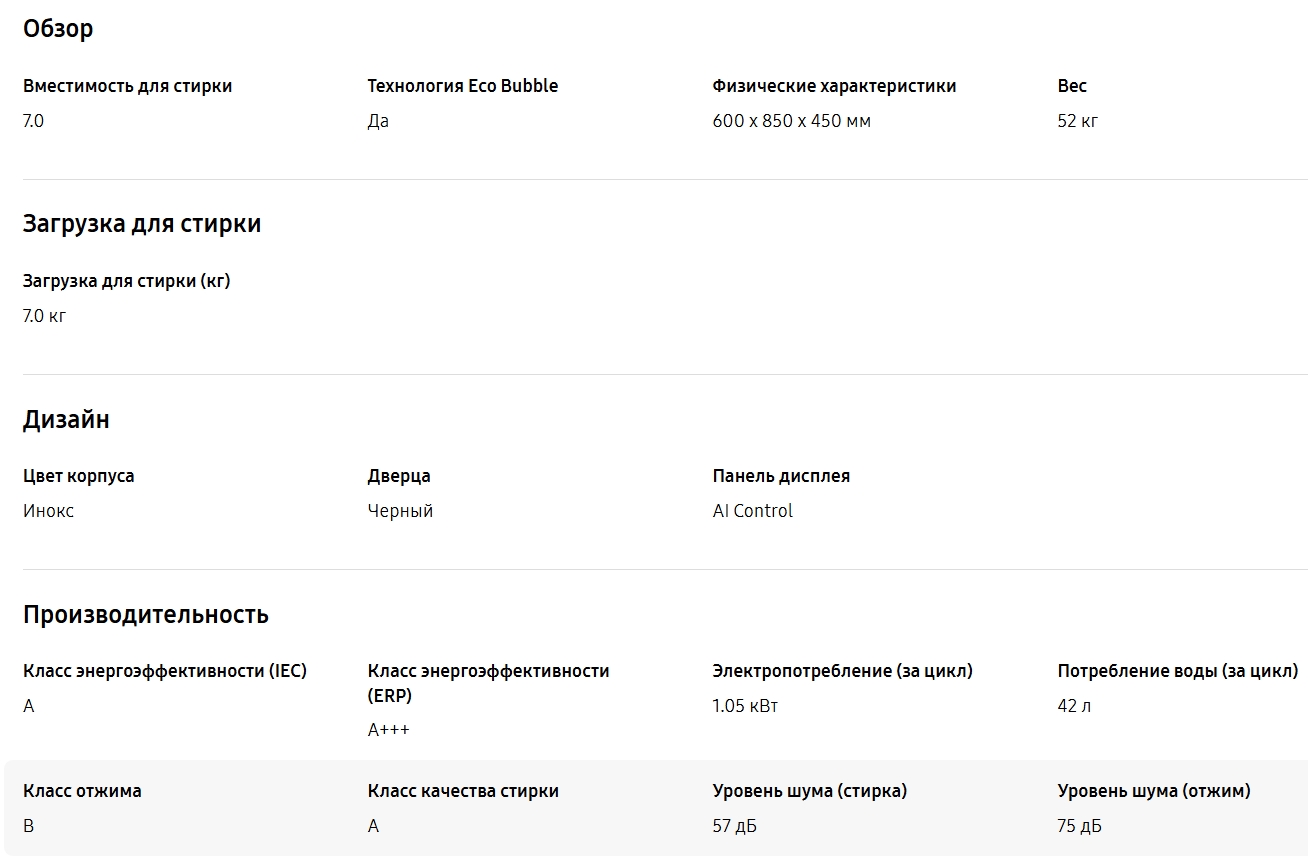Click the "1.05 кВт" power consumption value
This screenshot has width=1308, height=863.
745,706
